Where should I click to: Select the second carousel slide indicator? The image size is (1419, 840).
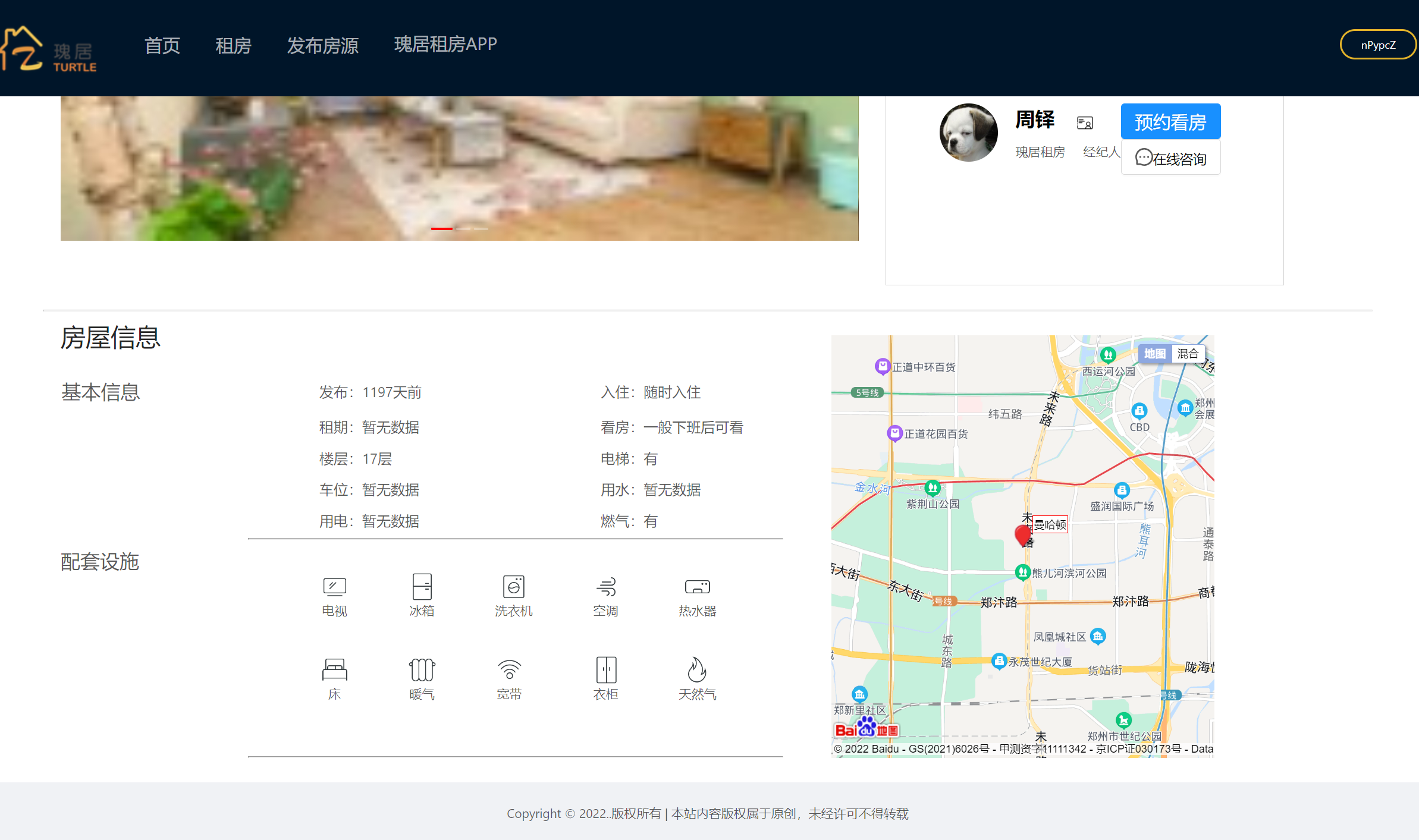tap(463, 228)
